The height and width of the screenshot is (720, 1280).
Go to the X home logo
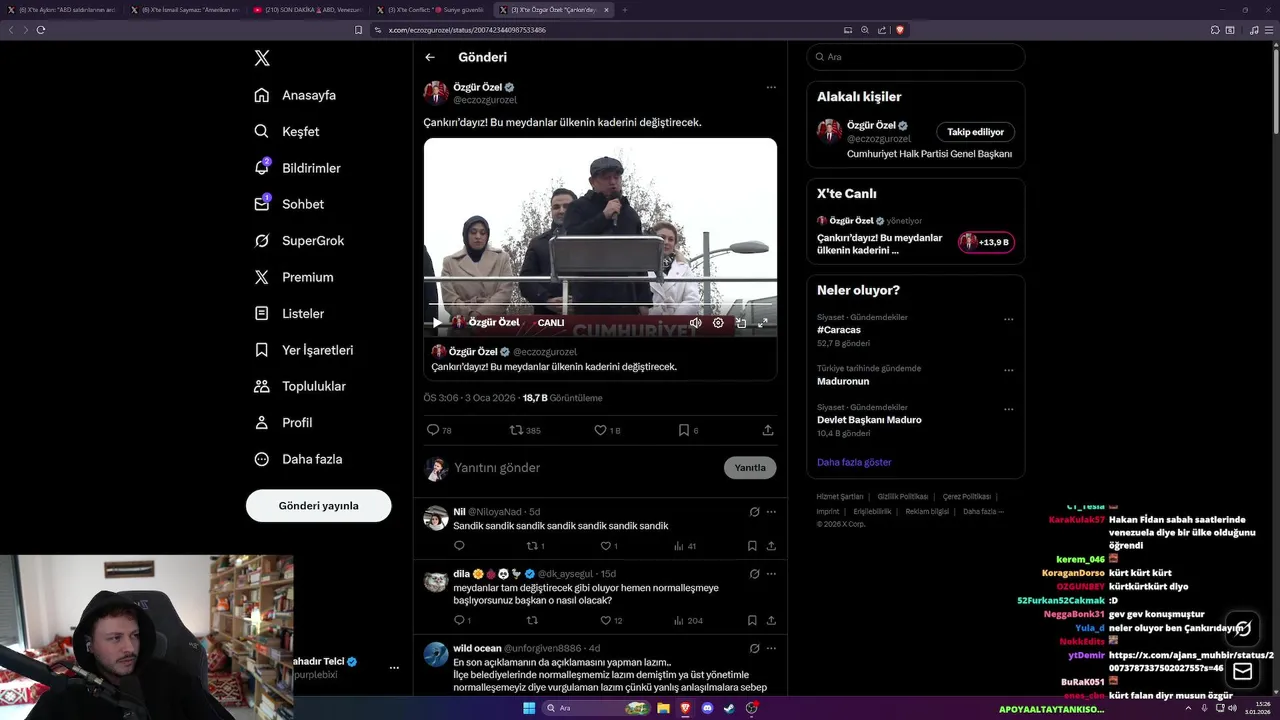click(x=262, y=58)
